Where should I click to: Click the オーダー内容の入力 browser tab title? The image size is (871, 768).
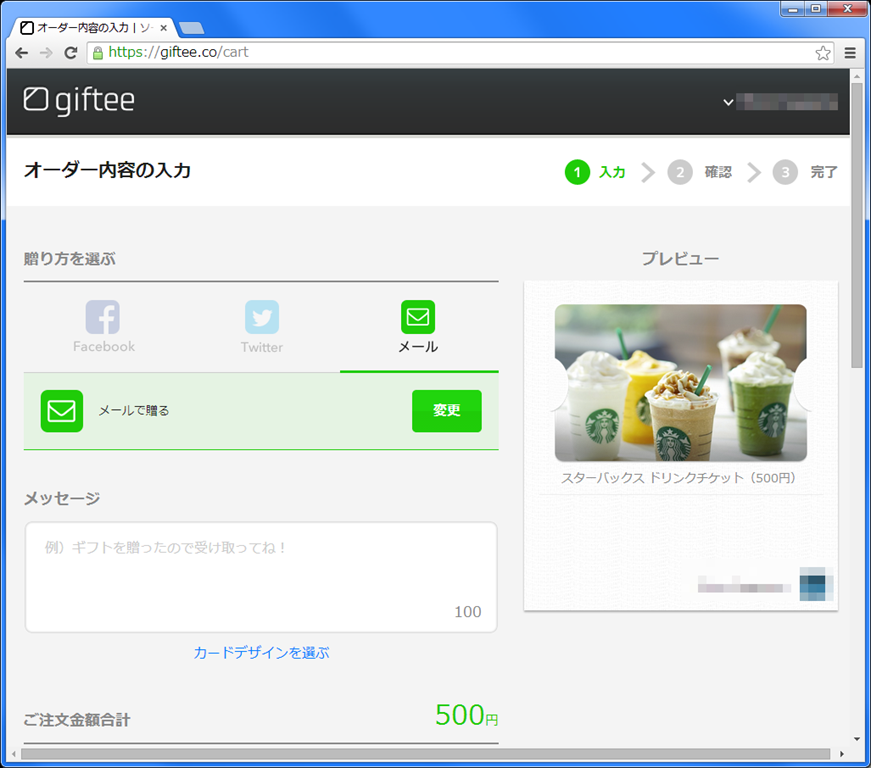94,28
